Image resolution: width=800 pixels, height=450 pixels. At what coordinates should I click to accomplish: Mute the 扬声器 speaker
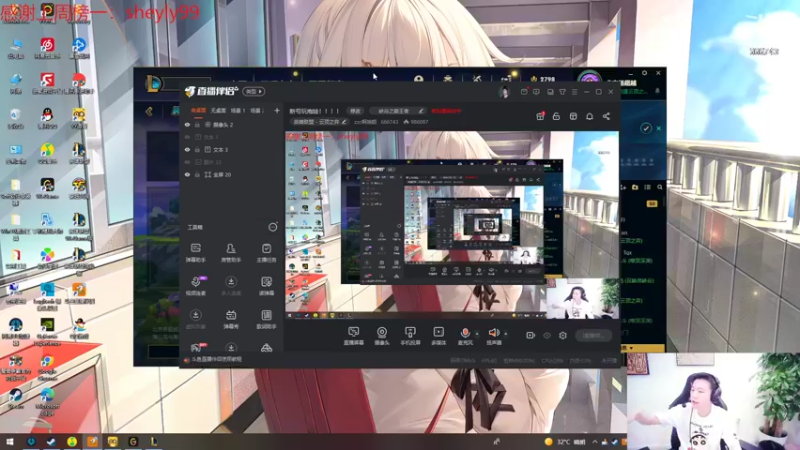[x=493, y=336]
